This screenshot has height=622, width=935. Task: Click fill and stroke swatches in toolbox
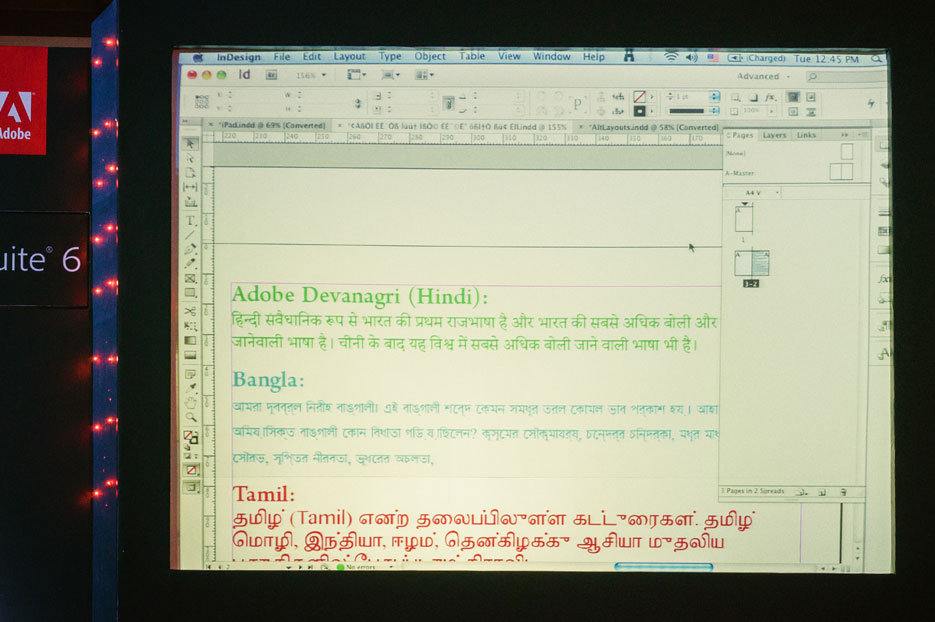[x=191, y=437]
